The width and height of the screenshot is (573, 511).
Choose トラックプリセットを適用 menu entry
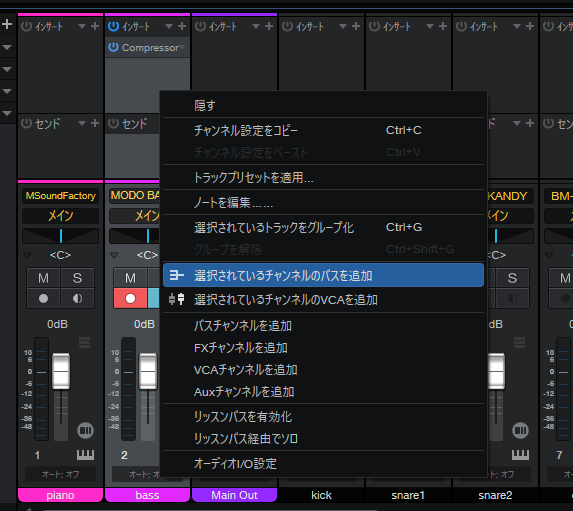click(323, 178)
